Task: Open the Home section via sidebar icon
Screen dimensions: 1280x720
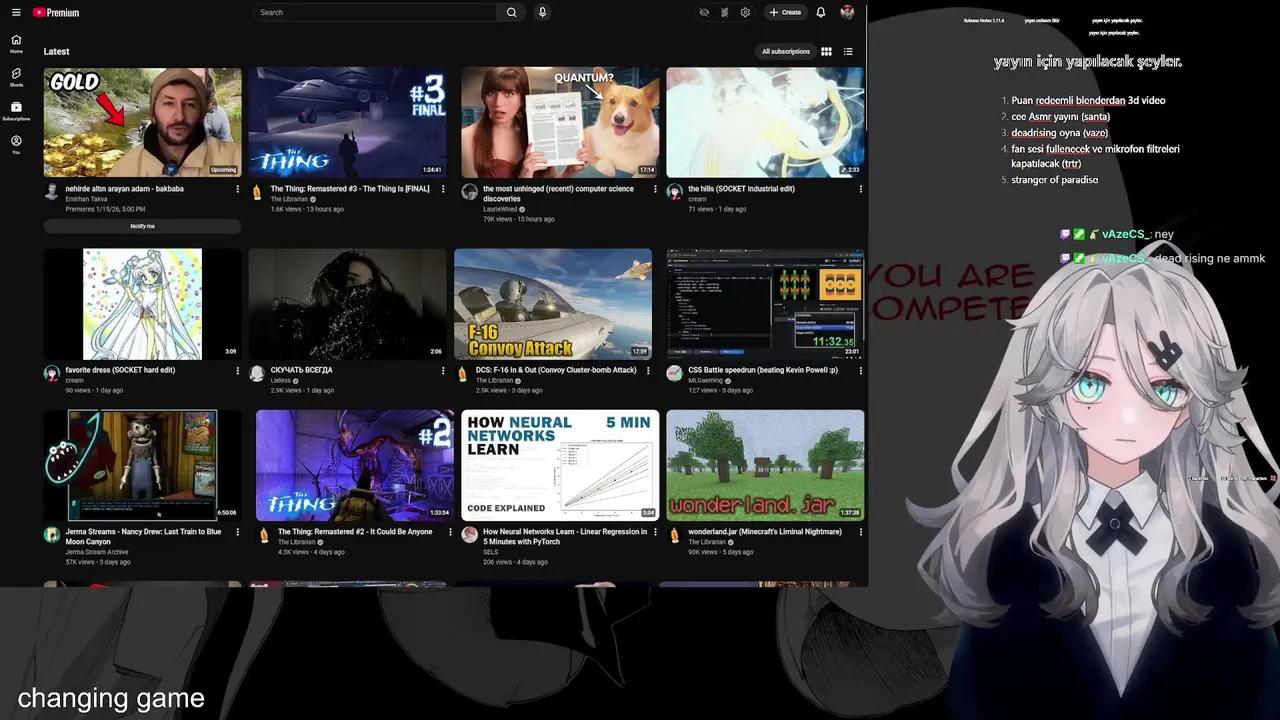Action: click(x=15, y=42)
